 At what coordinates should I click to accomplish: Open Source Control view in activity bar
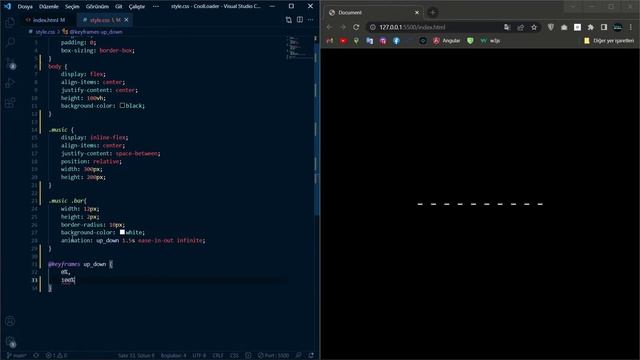(10, 63)
